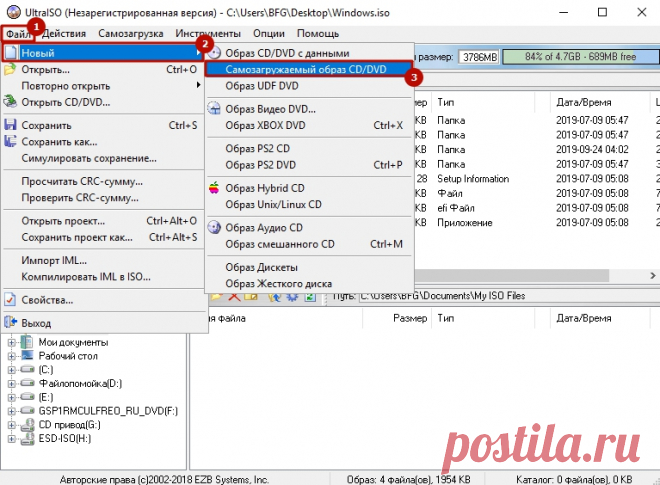Select Компилировать IML в ISO...
660x485 pixels.
tap(103, 277)
